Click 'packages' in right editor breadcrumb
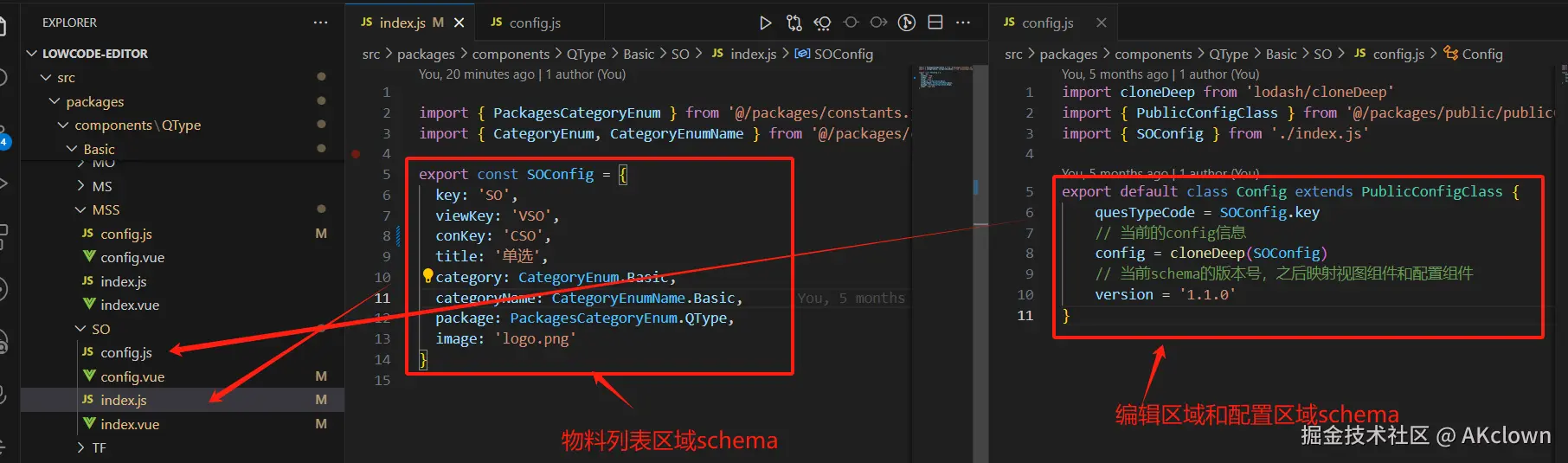The width and height of the screenshot is (1568, 463). click(1068, 54)
